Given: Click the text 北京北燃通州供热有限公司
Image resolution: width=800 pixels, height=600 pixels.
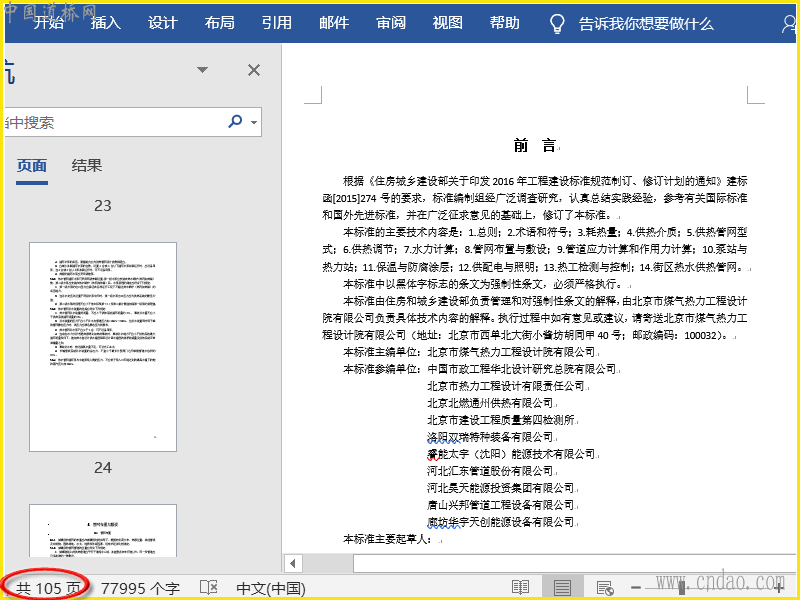Looking at the screenshot, I should pyautogui.click(x=490, y=403).
